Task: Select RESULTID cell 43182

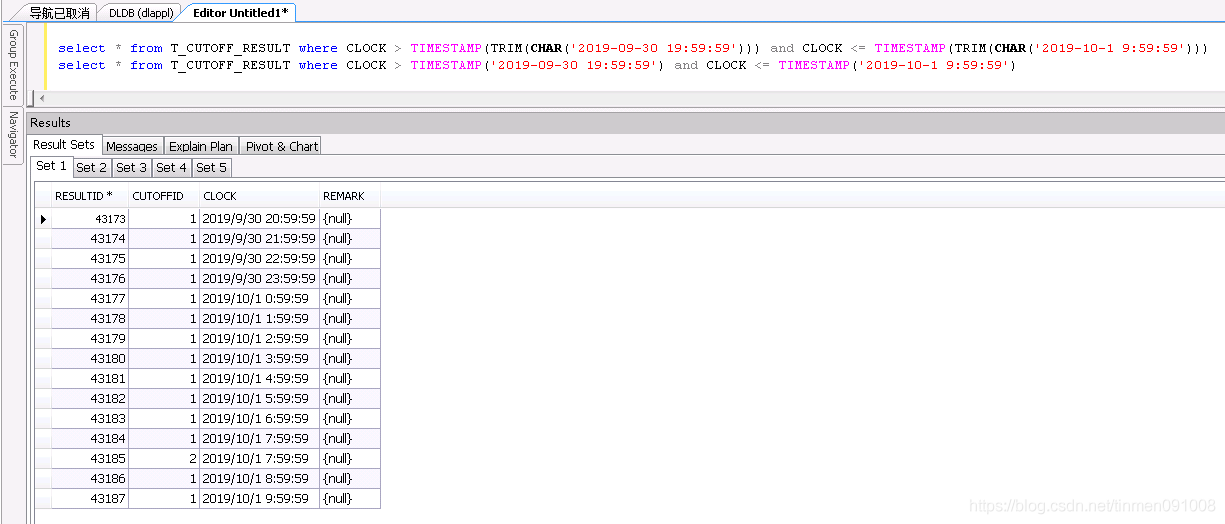Action: (x=90, y=398)
